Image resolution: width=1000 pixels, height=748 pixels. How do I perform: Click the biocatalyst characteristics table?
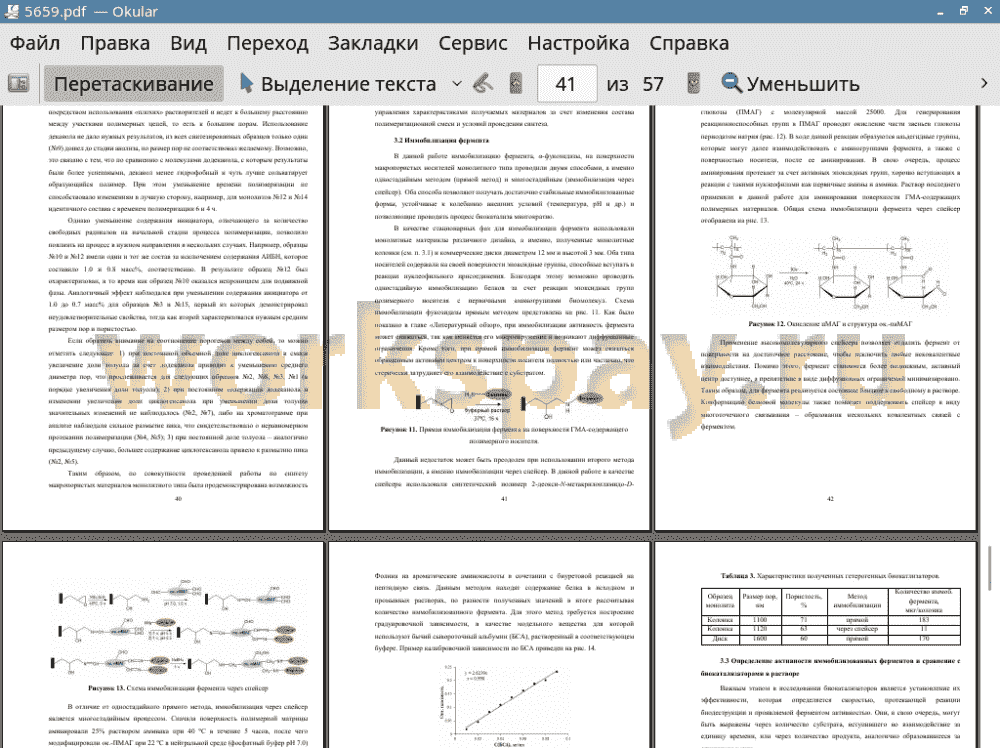830,617
